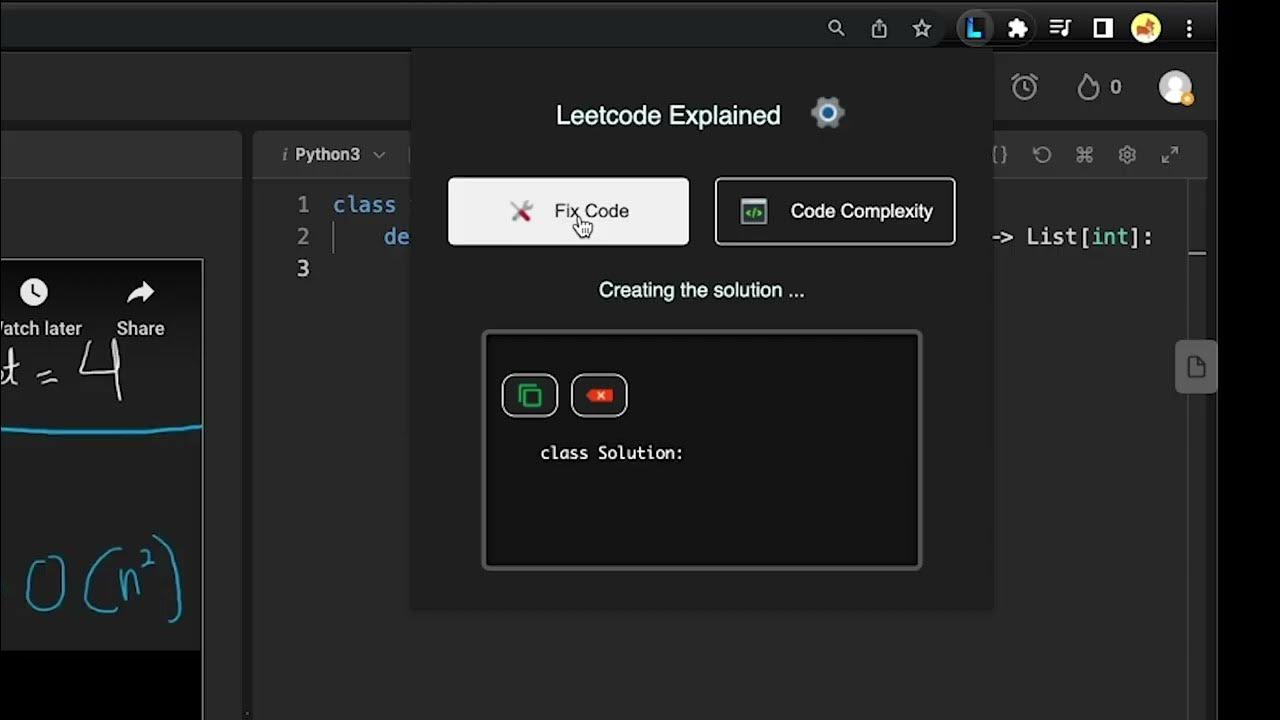
Task: Open the code editor settings gear
Action: coord(1127,155)
